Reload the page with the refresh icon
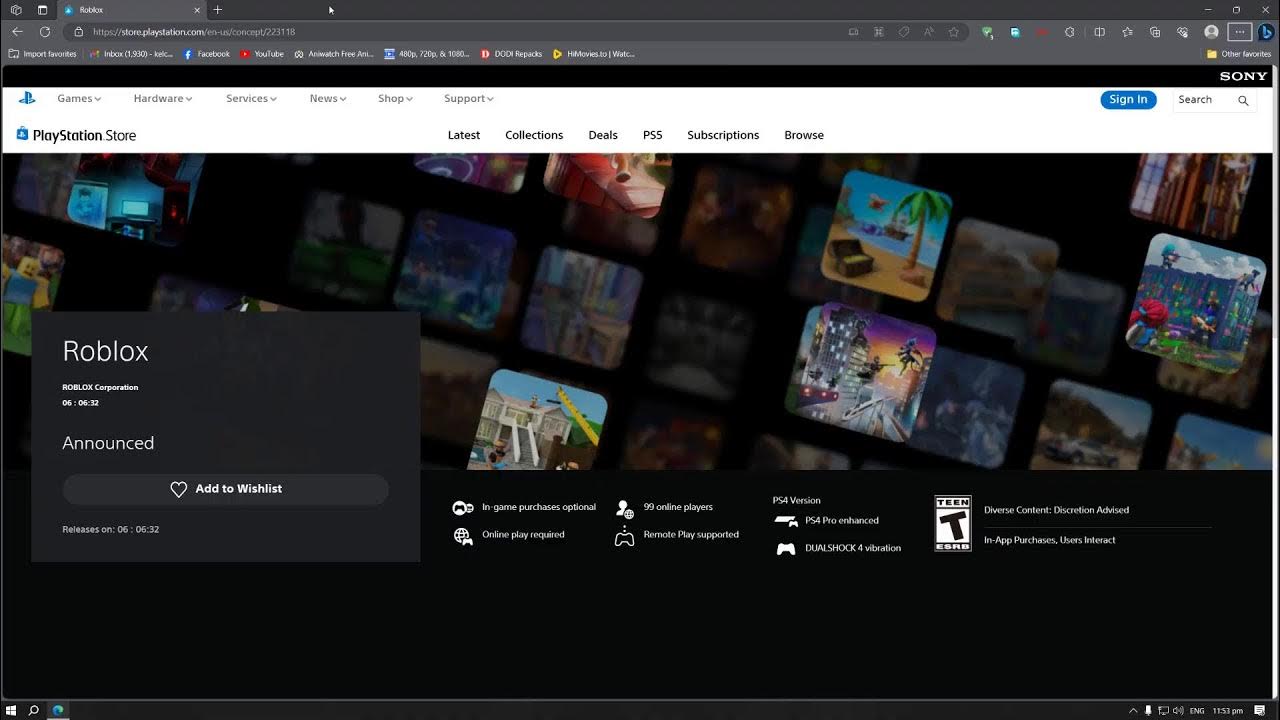1280x720 pixels. (45, 32)
